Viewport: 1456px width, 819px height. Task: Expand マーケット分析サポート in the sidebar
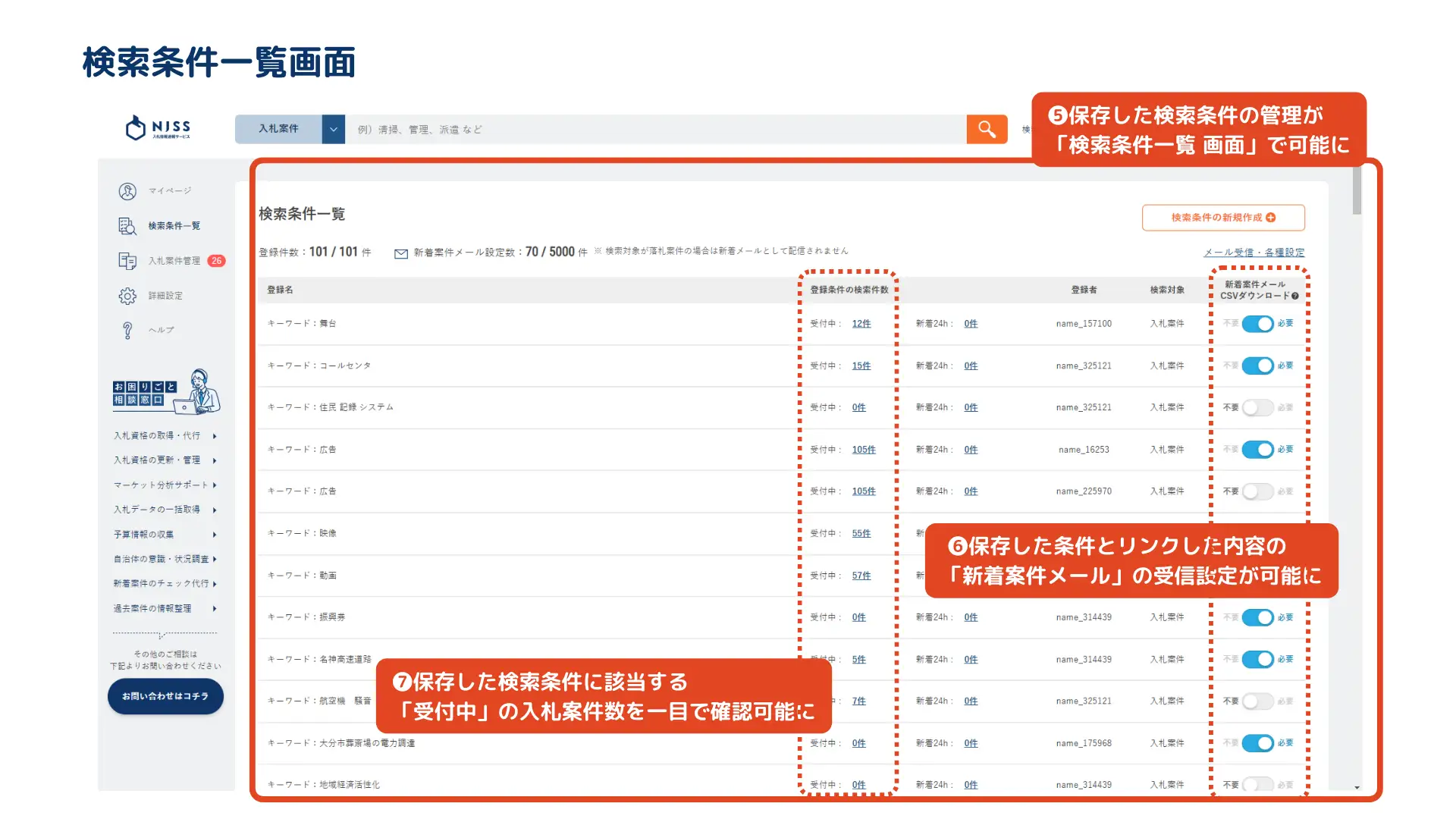(161, 485)
